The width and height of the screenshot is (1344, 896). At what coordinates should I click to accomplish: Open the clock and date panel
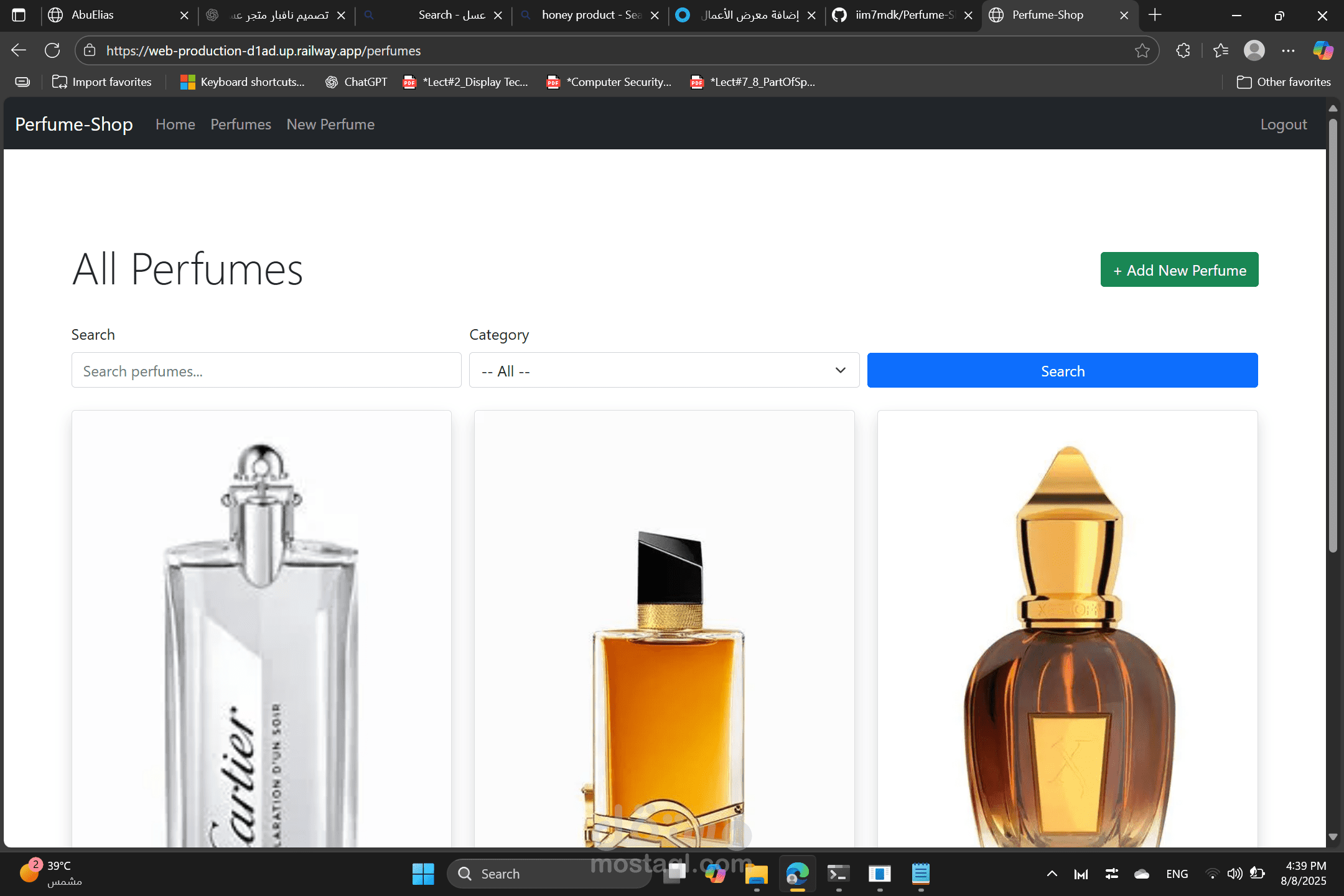[1304, 874]
